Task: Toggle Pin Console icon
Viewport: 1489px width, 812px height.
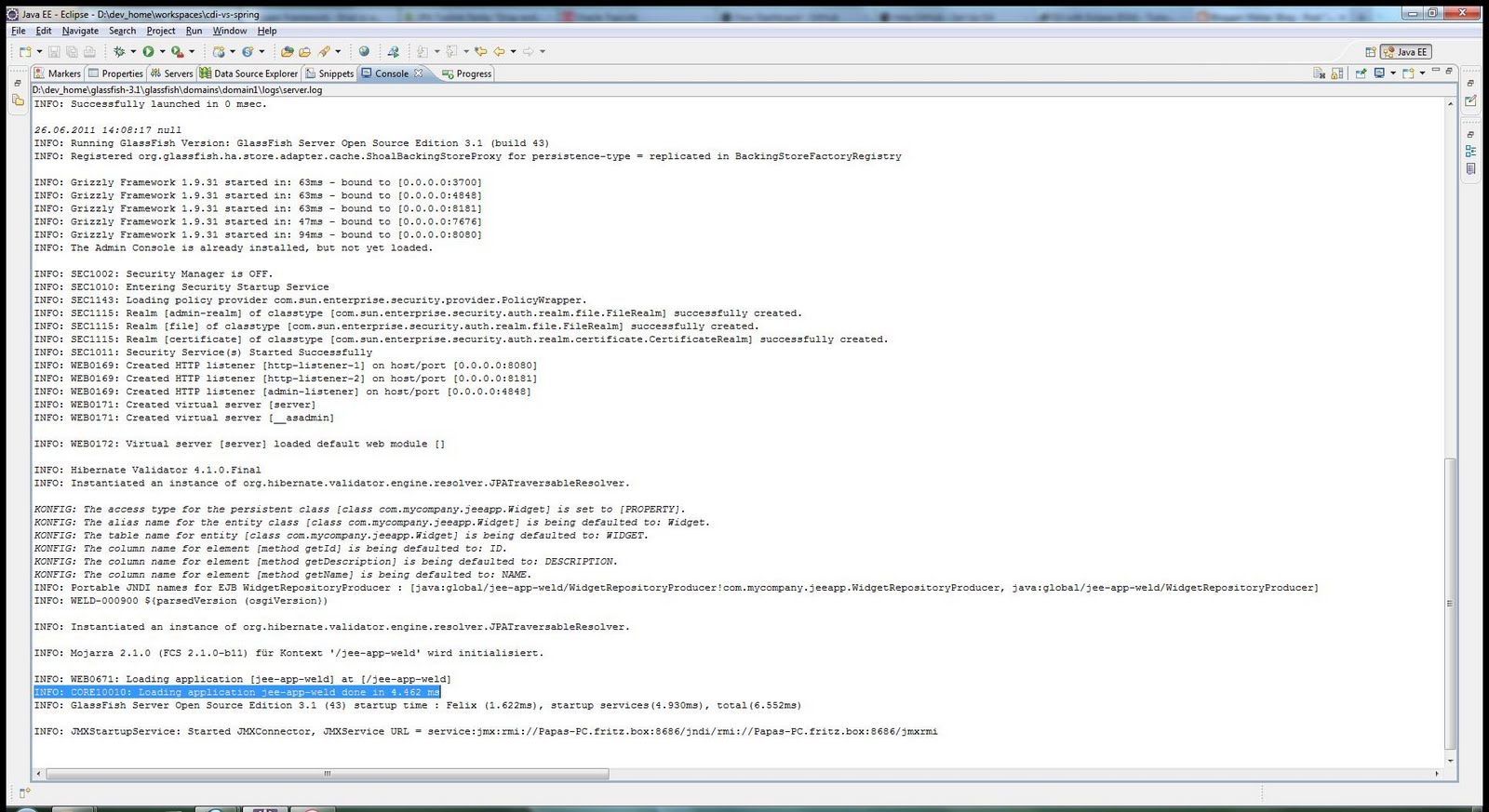Action: pos(1361,73)
